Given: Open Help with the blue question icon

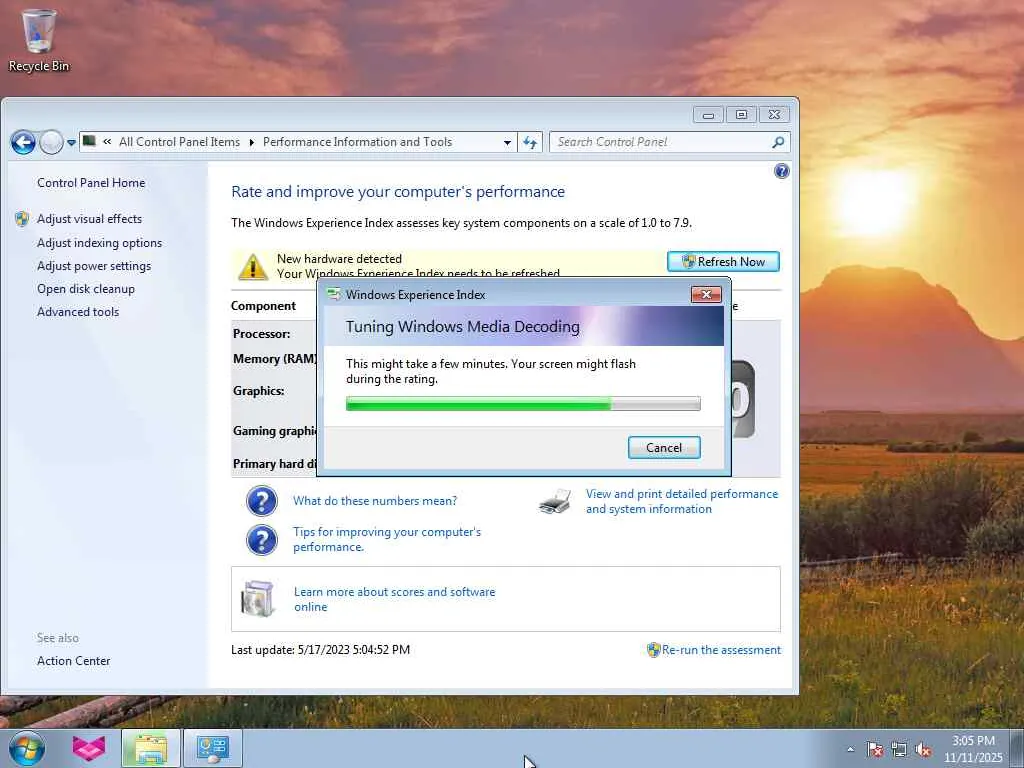Looking at the screenshot, I should [781, 171].
